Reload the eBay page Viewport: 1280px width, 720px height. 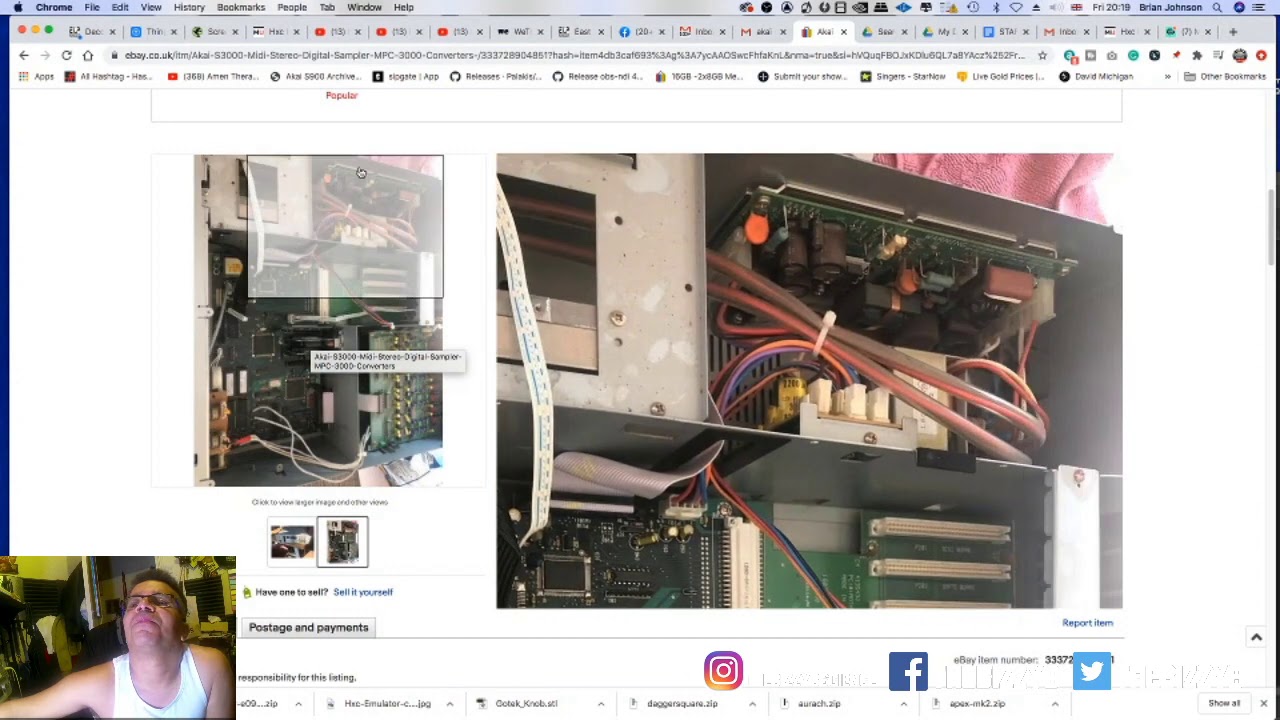[66, 55]
